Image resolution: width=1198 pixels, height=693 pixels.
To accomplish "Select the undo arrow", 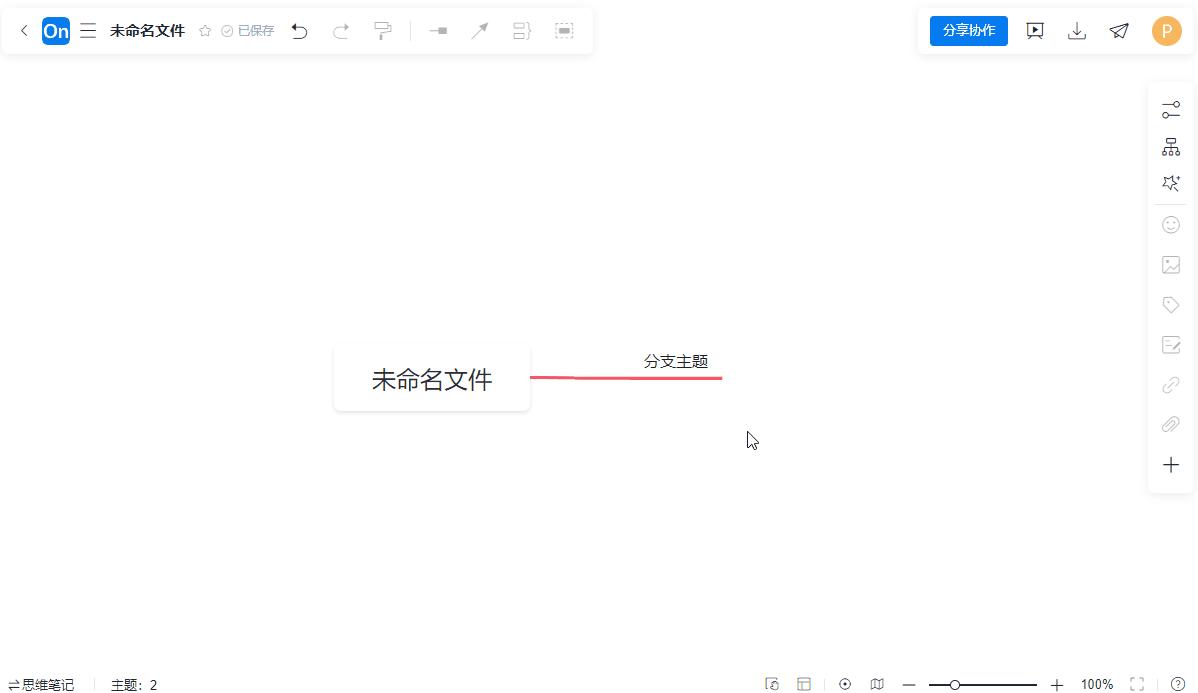I will [299, 31].
